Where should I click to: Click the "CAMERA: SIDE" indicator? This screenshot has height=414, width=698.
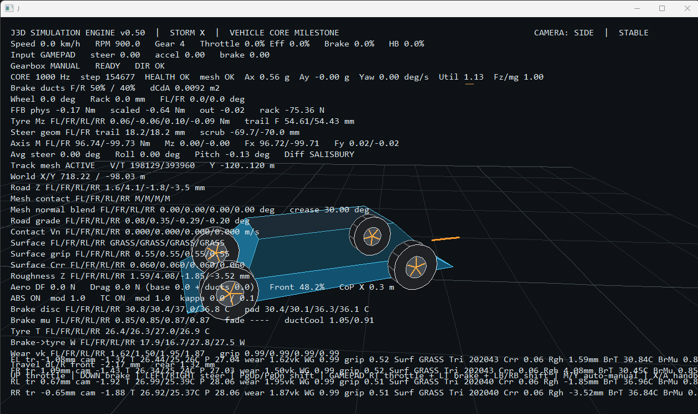click(564, 33)
